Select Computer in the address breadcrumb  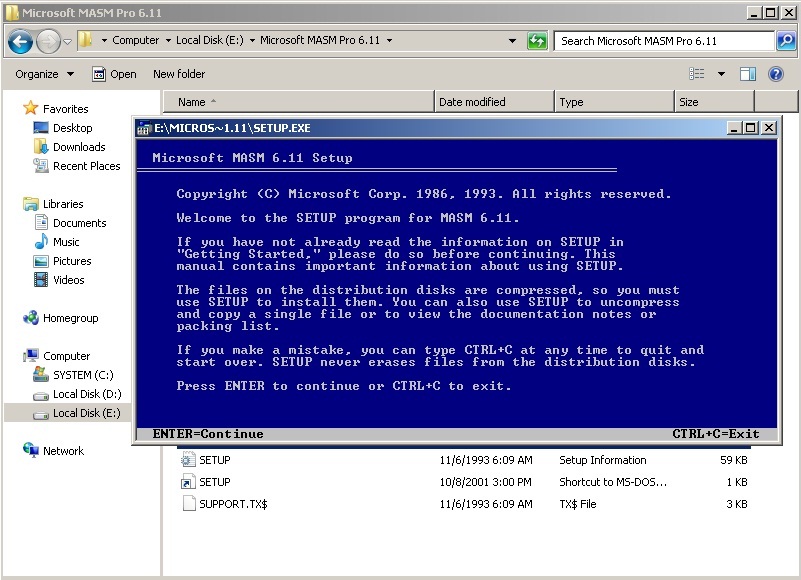(x=135, y=40)
